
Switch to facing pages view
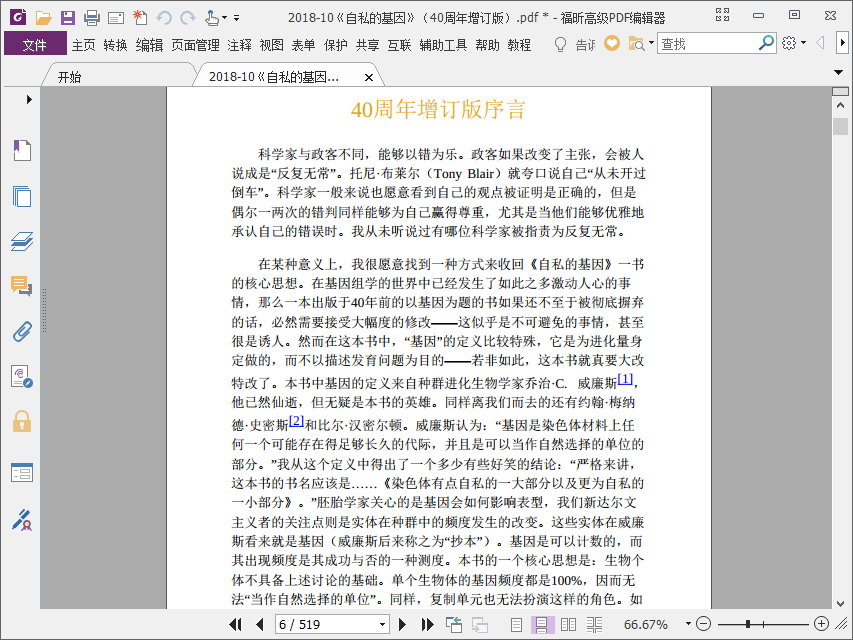(568, 624)
